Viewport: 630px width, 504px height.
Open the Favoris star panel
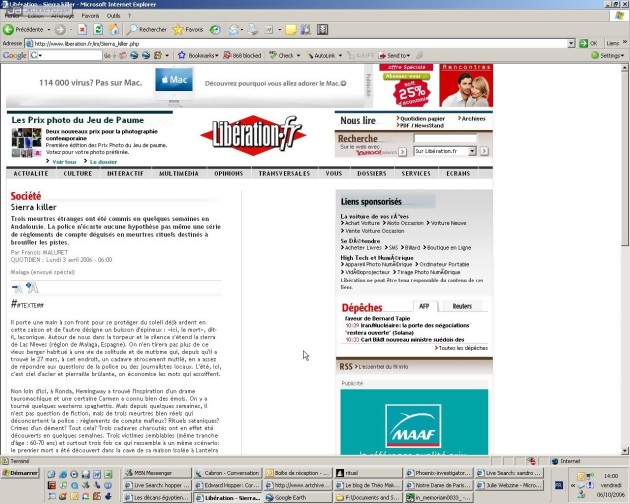coord(188,29)
